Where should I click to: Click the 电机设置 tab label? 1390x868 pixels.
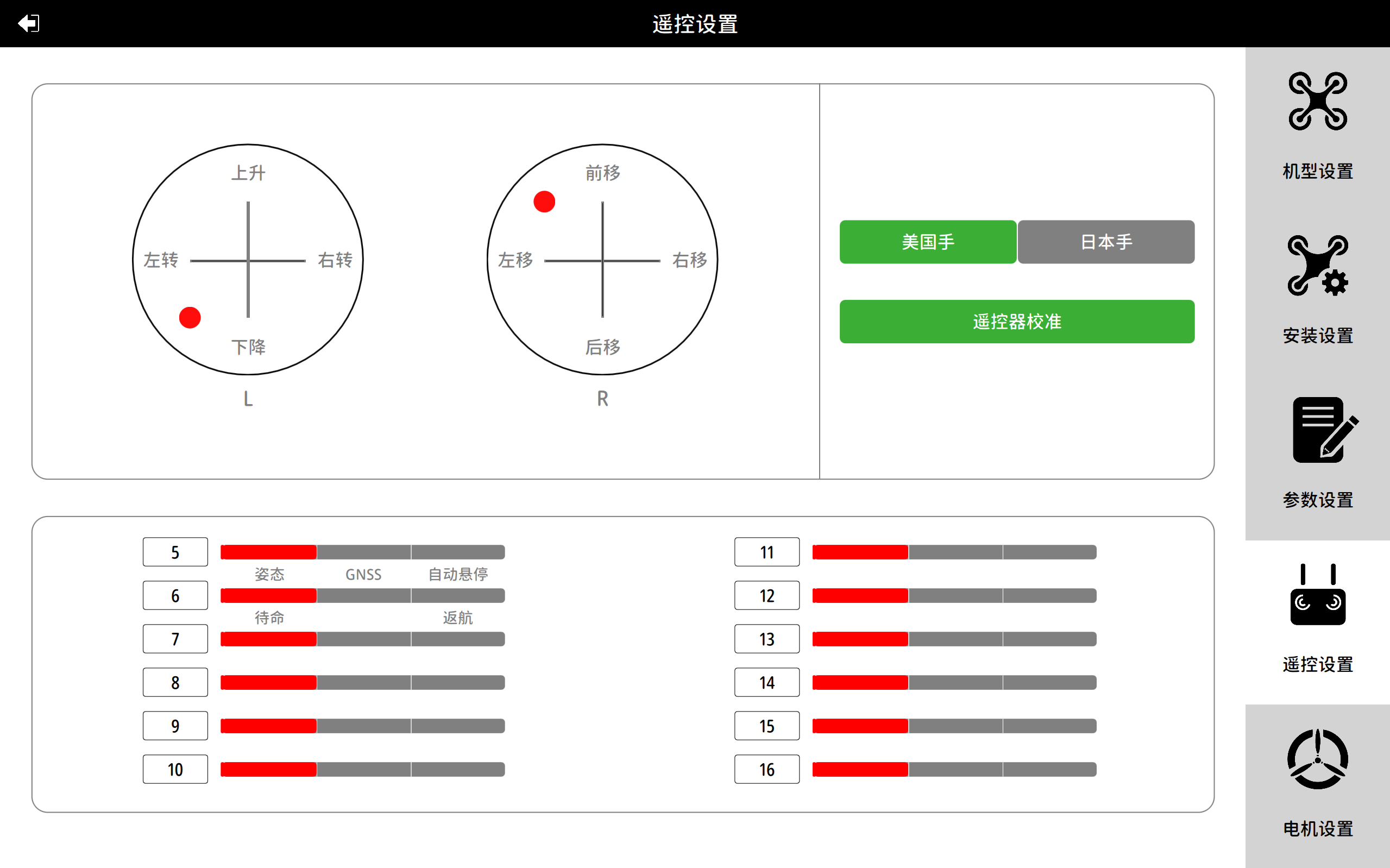(x=1317, y=828)
